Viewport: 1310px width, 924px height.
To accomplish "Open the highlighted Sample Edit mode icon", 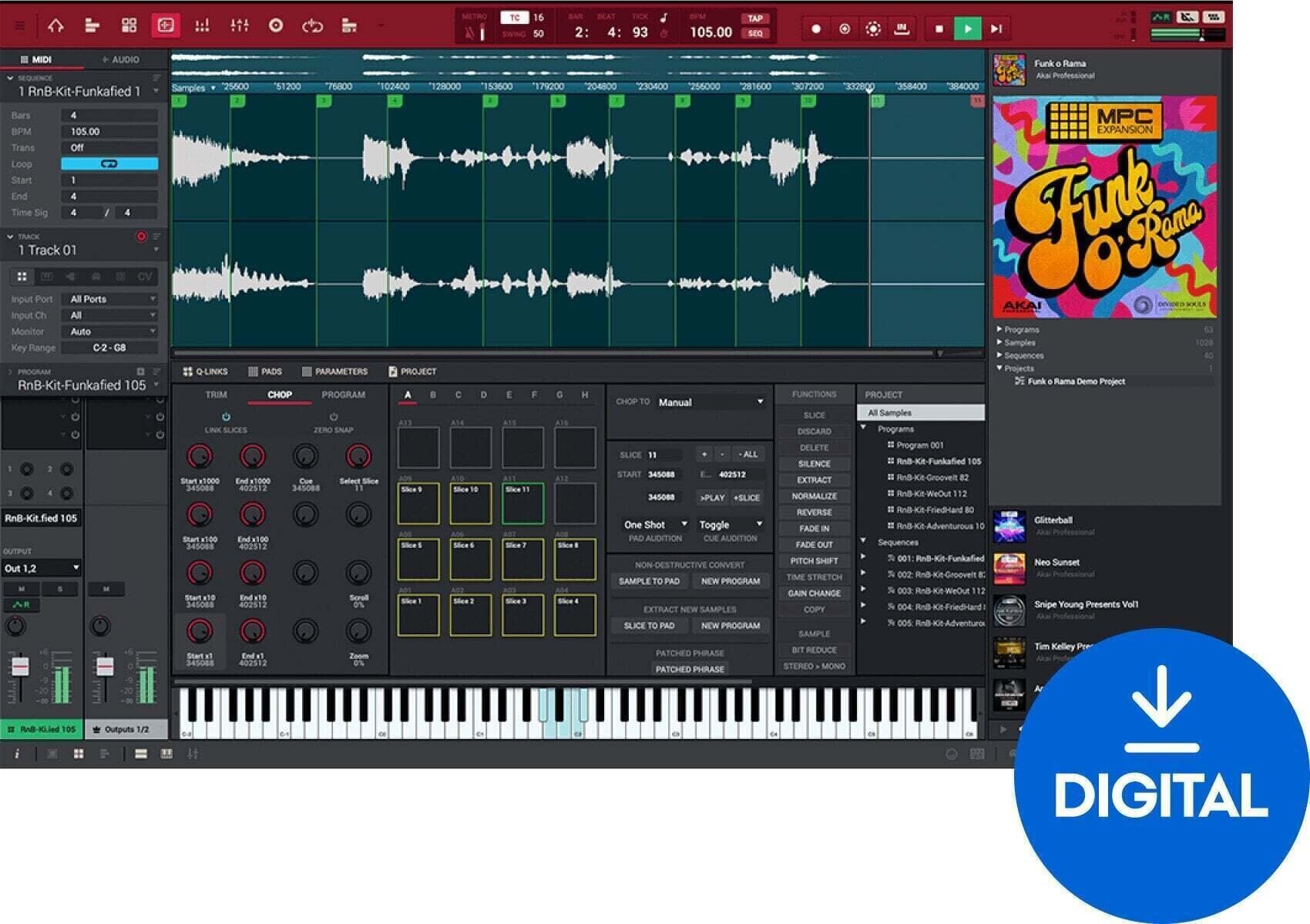I will (x=165, y=25).
